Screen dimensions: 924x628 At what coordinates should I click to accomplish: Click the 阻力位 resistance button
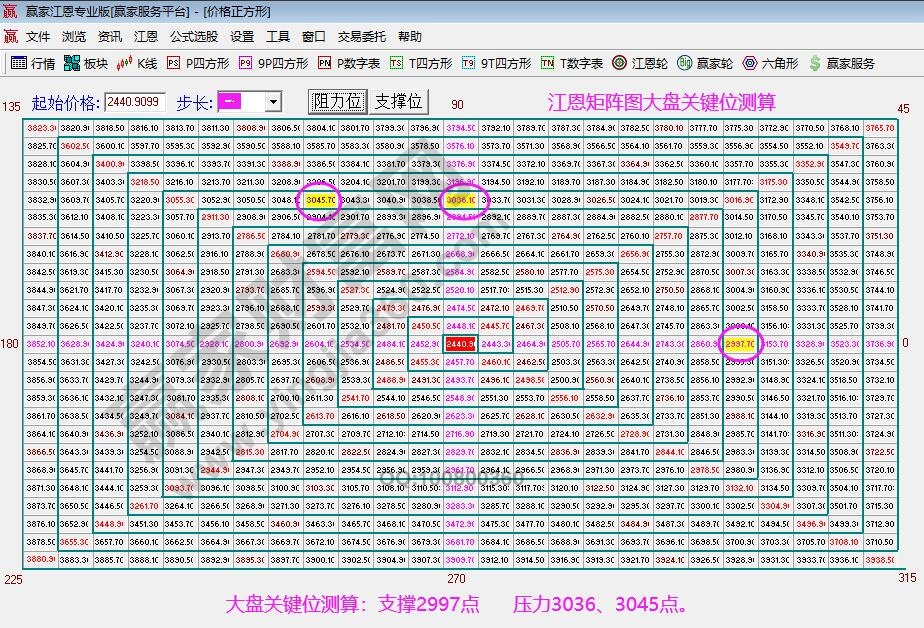(336, 100)
